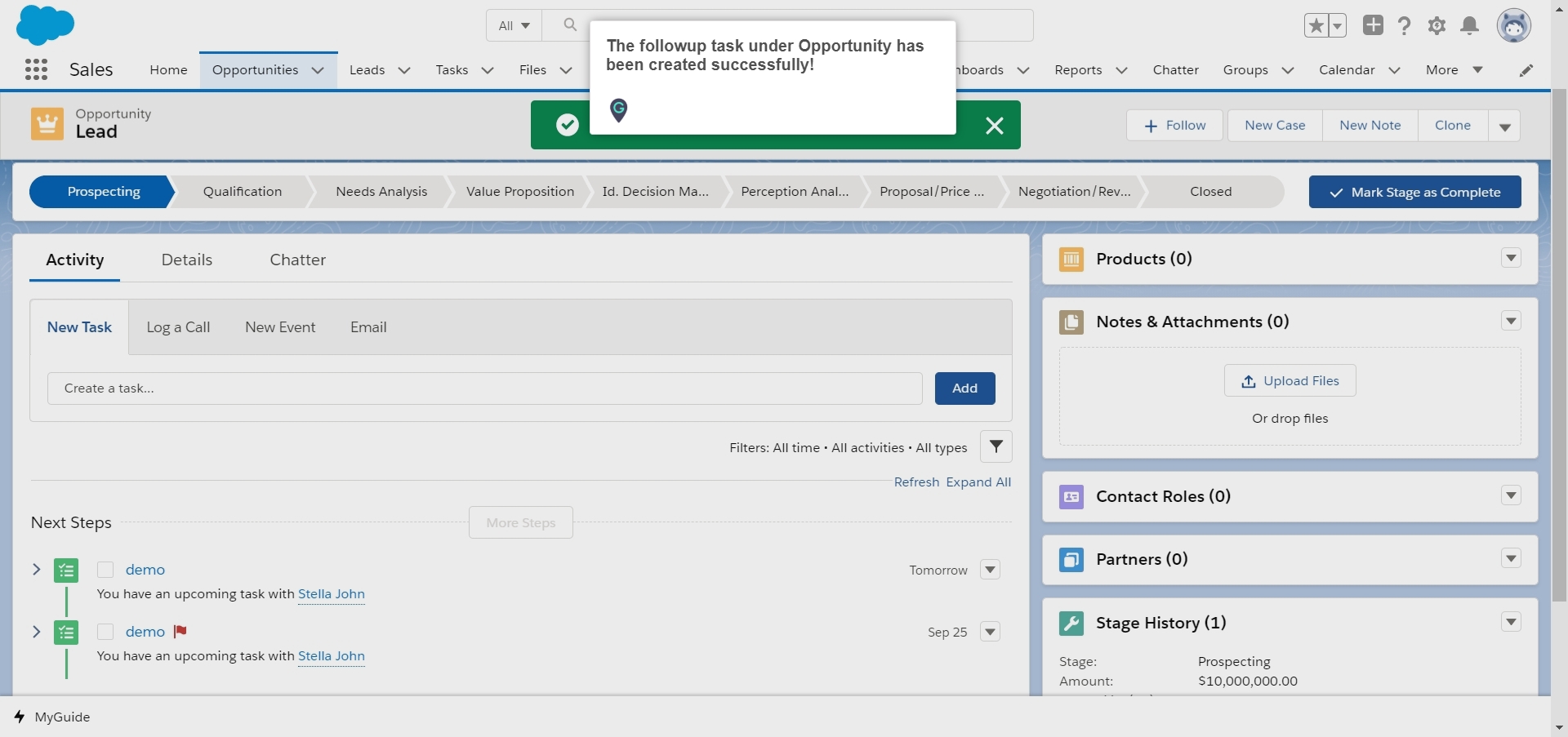Expand demo task details due Sep 25
The width and height of the screenshot is (1568, 737).
tap(37, 631)
